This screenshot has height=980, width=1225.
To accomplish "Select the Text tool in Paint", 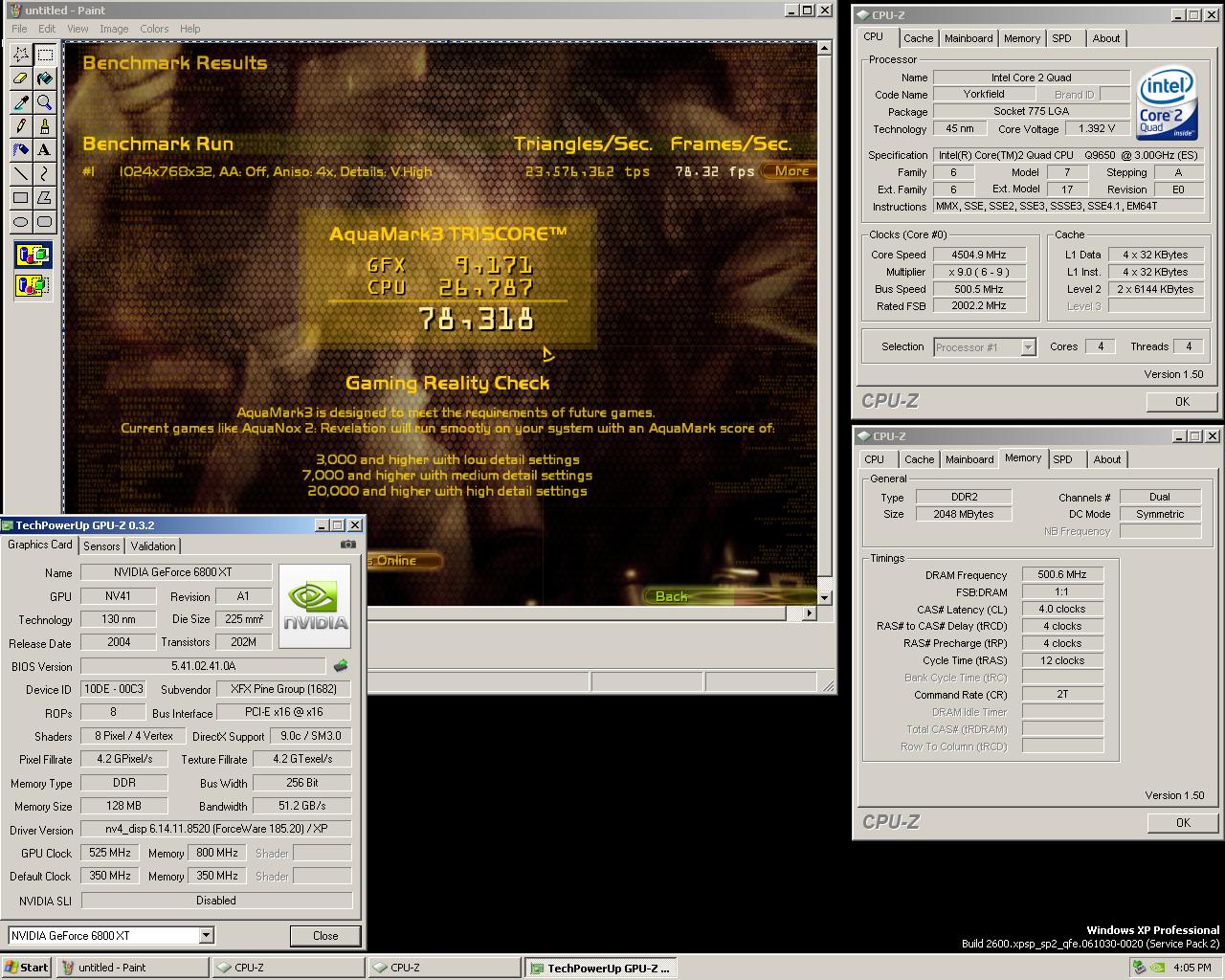I will (x=44, y=150).
